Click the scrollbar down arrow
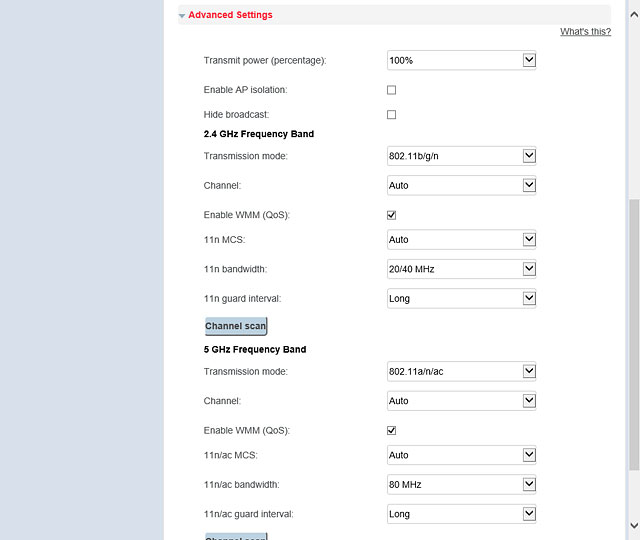 pos(634,525)
